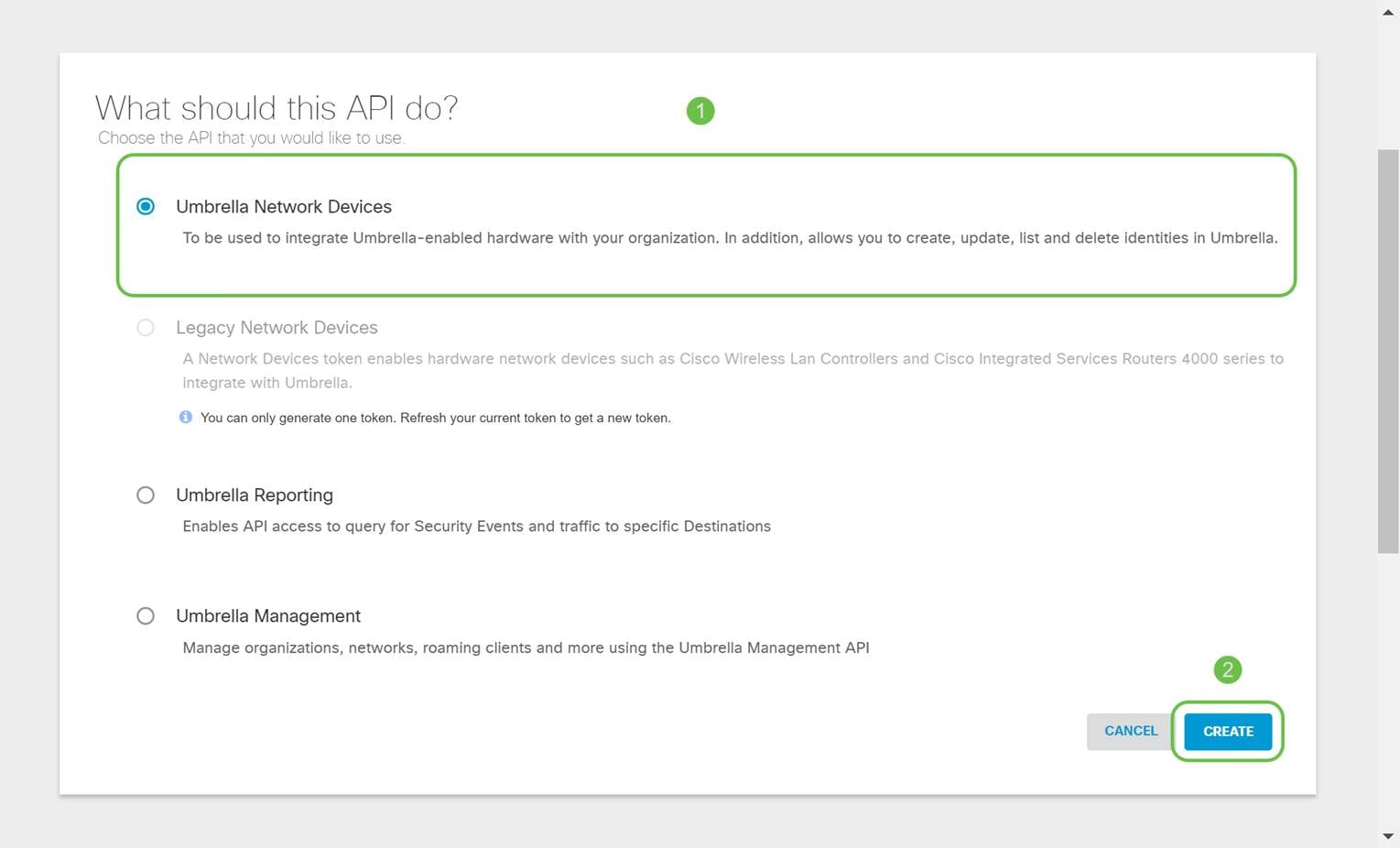Click the blue info icon beside token note
The image size is (1400, 848).
click(x=186, y=418)
